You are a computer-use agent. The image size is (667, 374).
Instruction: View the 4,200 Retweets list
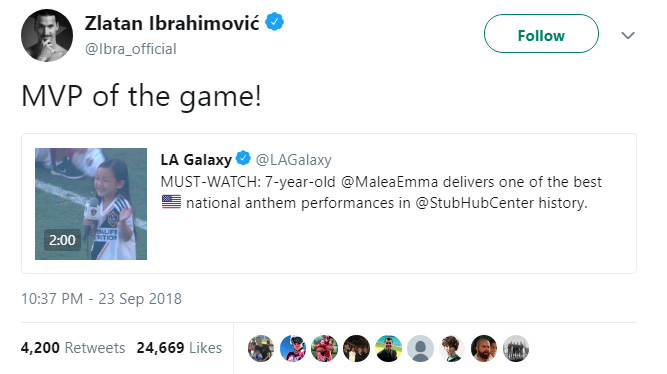point(73,348)
